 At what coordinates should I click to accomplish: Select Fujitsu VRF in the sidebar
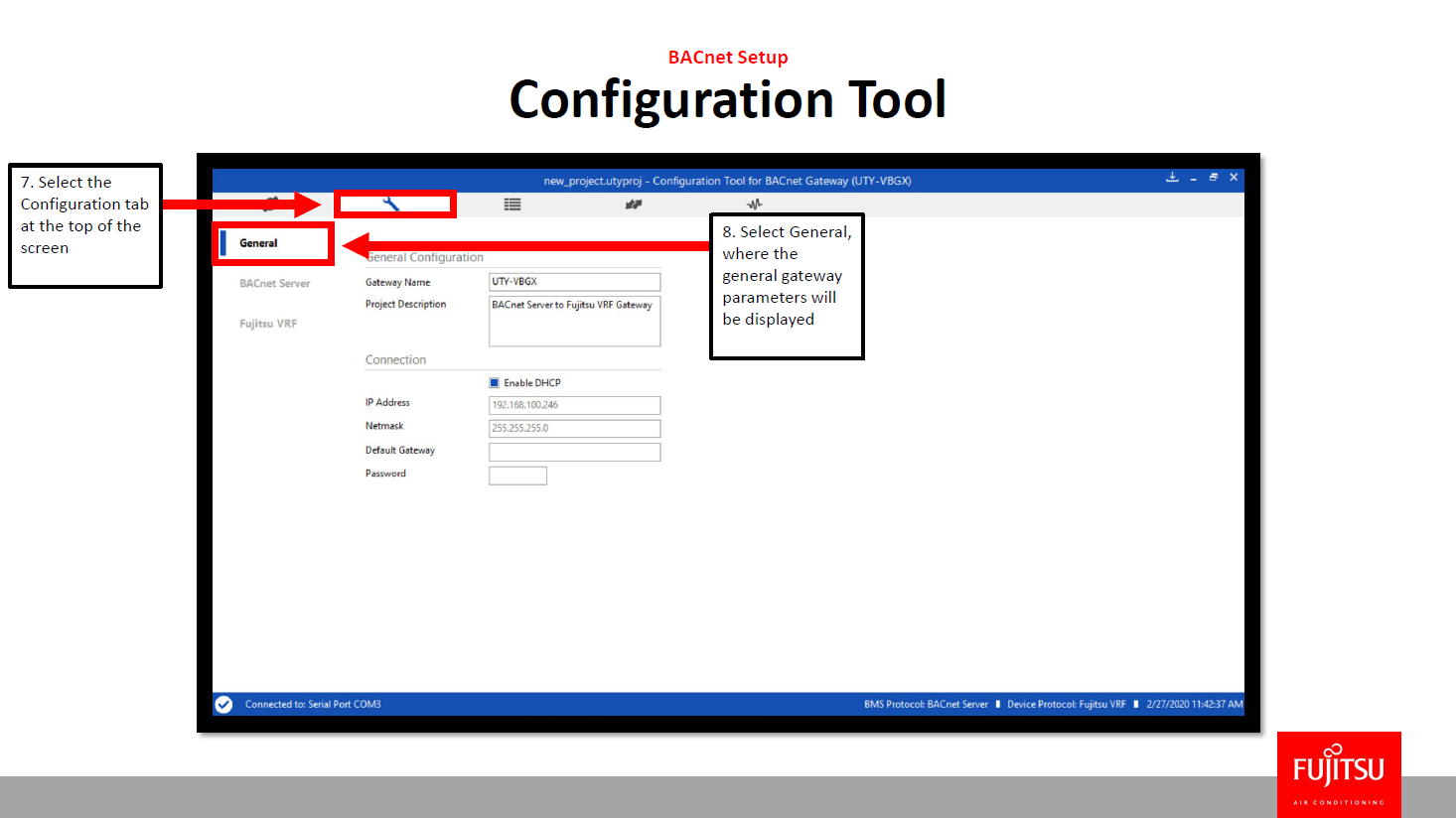coord(268,324)
